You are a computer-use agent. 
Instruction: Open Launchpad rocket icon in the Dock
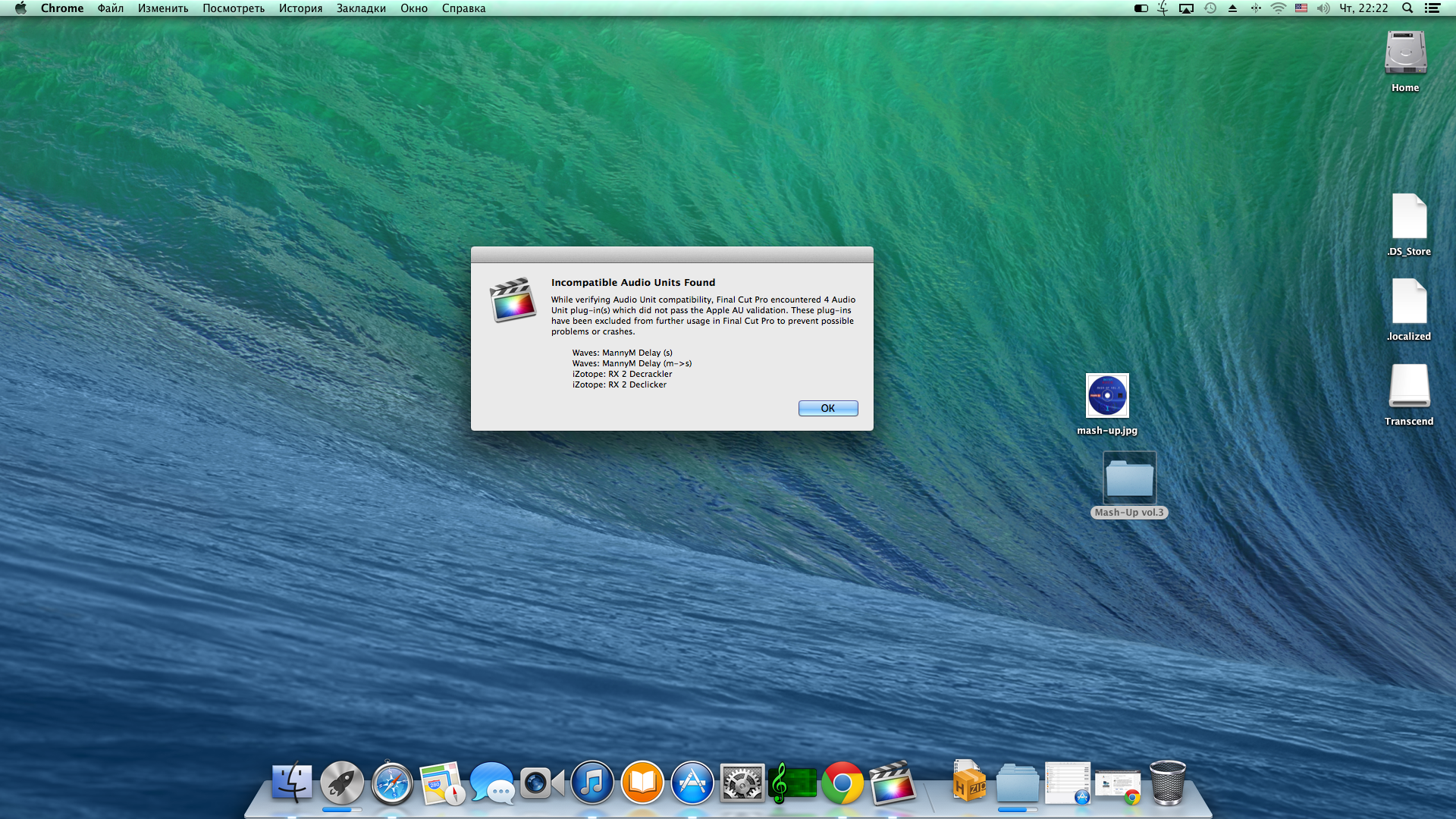coord(341,783)
